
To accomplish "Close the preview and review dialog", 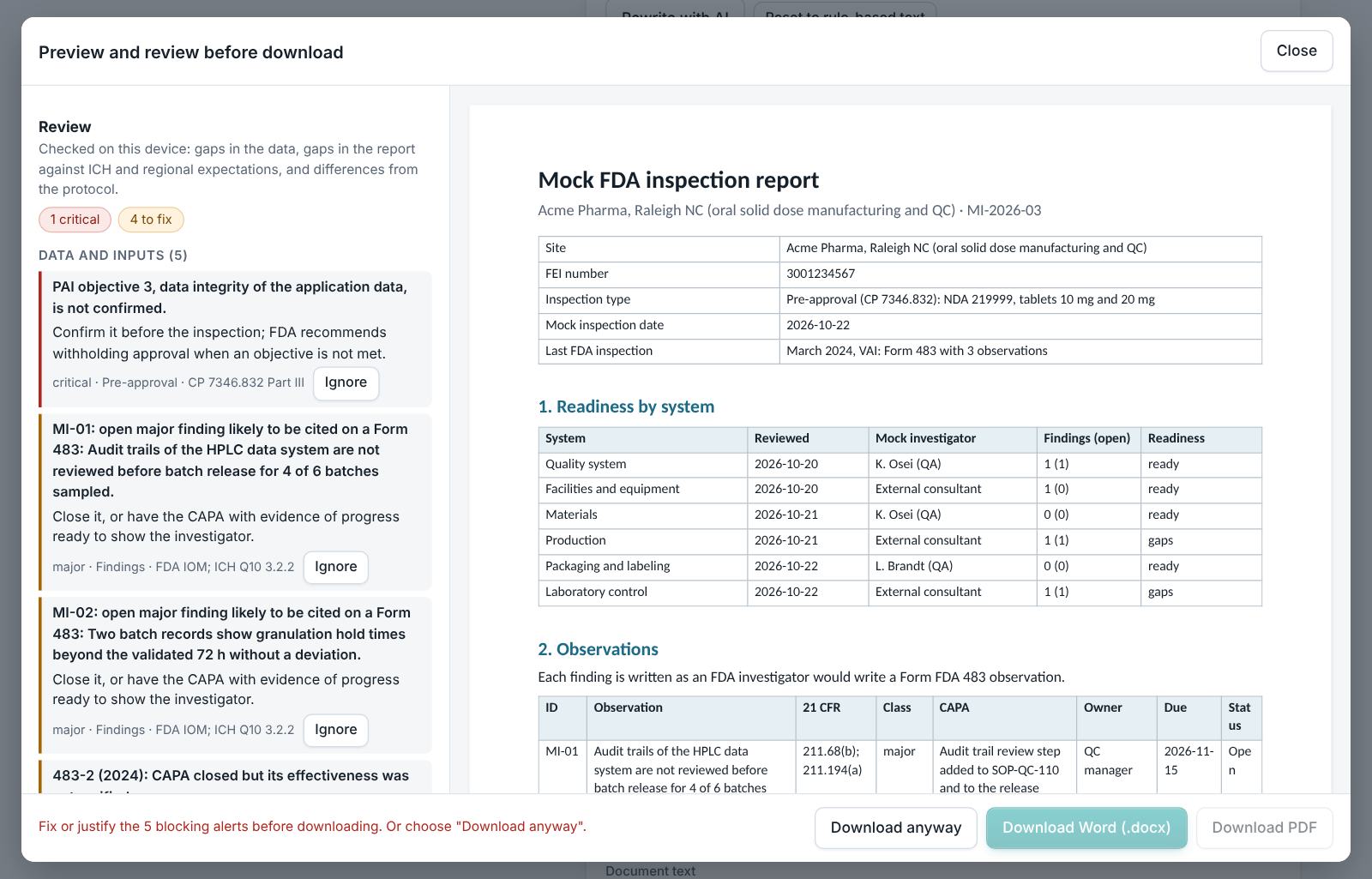I will tap(1296, 51).
